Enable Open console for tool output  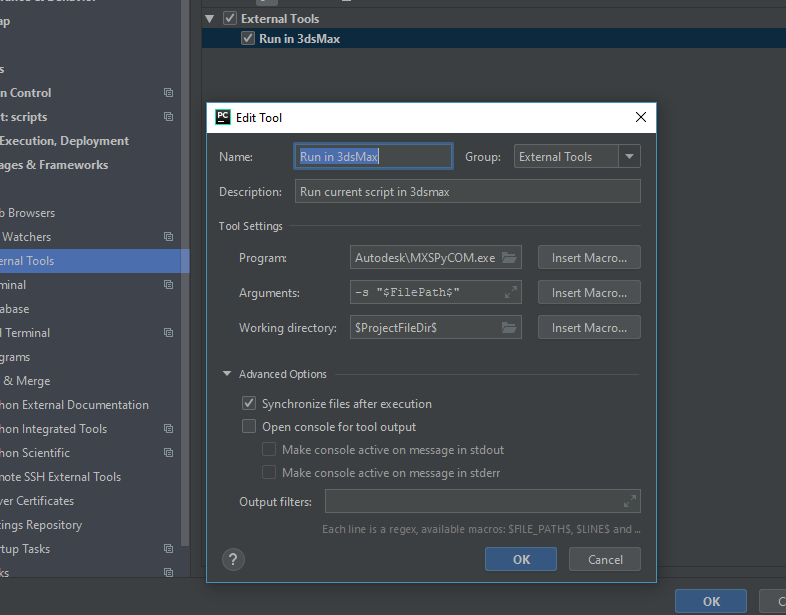249,426
